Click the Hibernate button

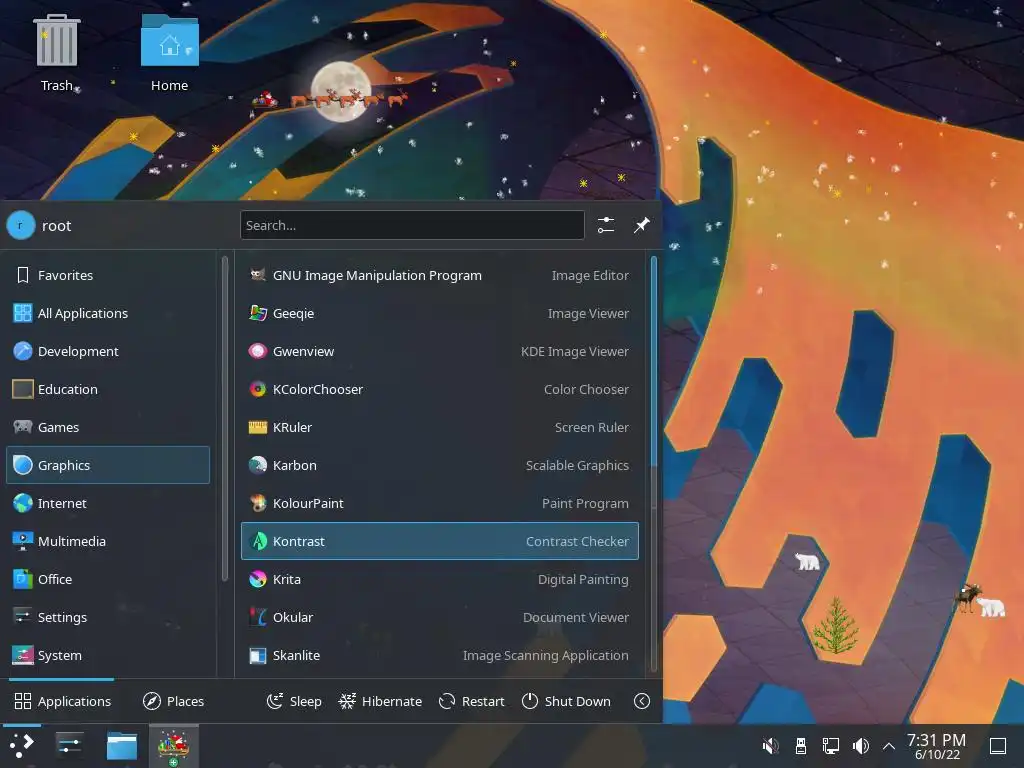point(380,701)
